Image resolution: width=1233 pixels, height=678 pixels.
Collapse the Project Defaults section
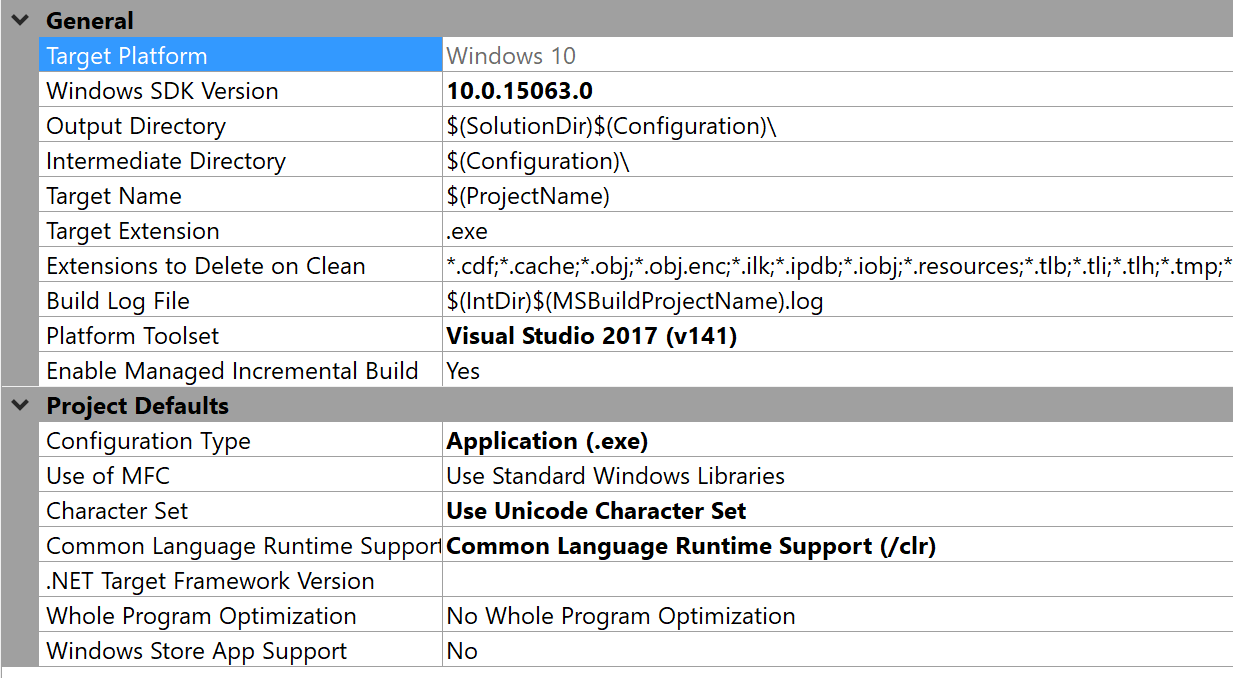click(19, 406)
